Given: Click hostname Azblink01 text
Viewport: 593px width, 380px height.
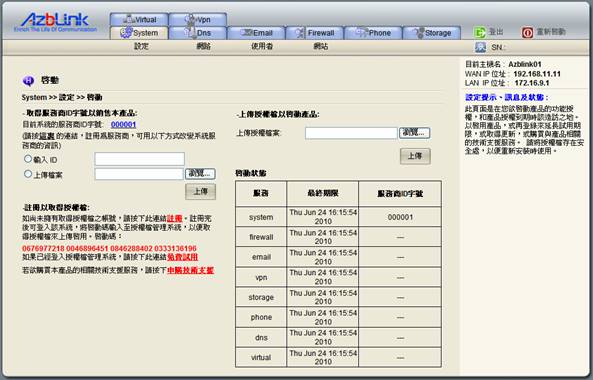Looking at the screenshot, I should (x=525, y=64).
